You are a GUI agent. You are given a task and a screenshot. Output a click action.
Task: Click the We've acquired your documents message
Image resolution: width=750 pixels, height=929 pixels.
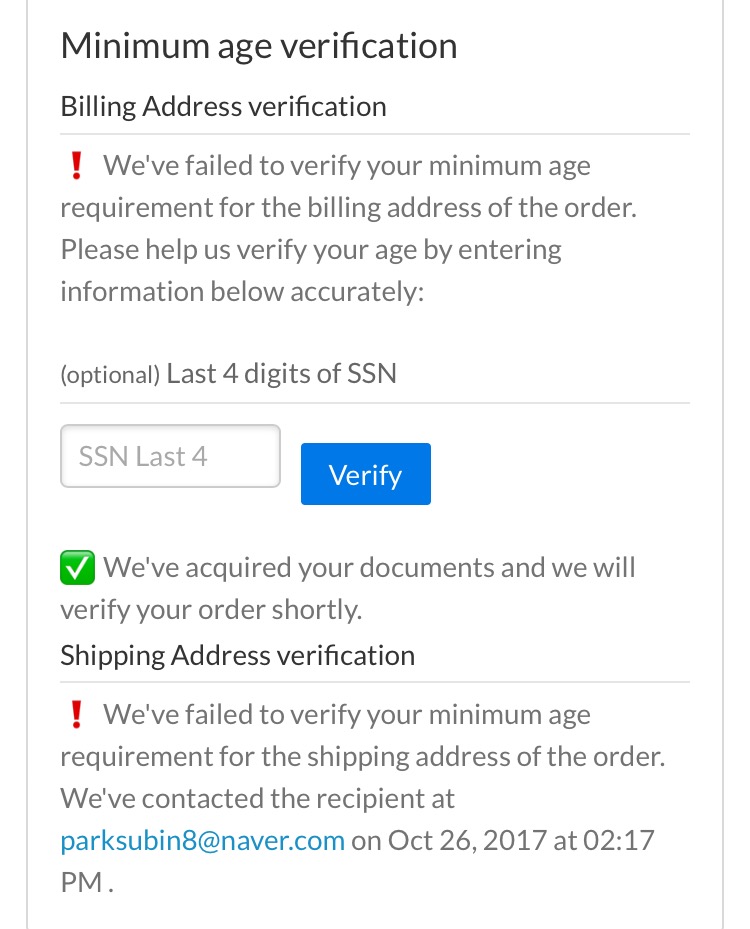[348, 588]
